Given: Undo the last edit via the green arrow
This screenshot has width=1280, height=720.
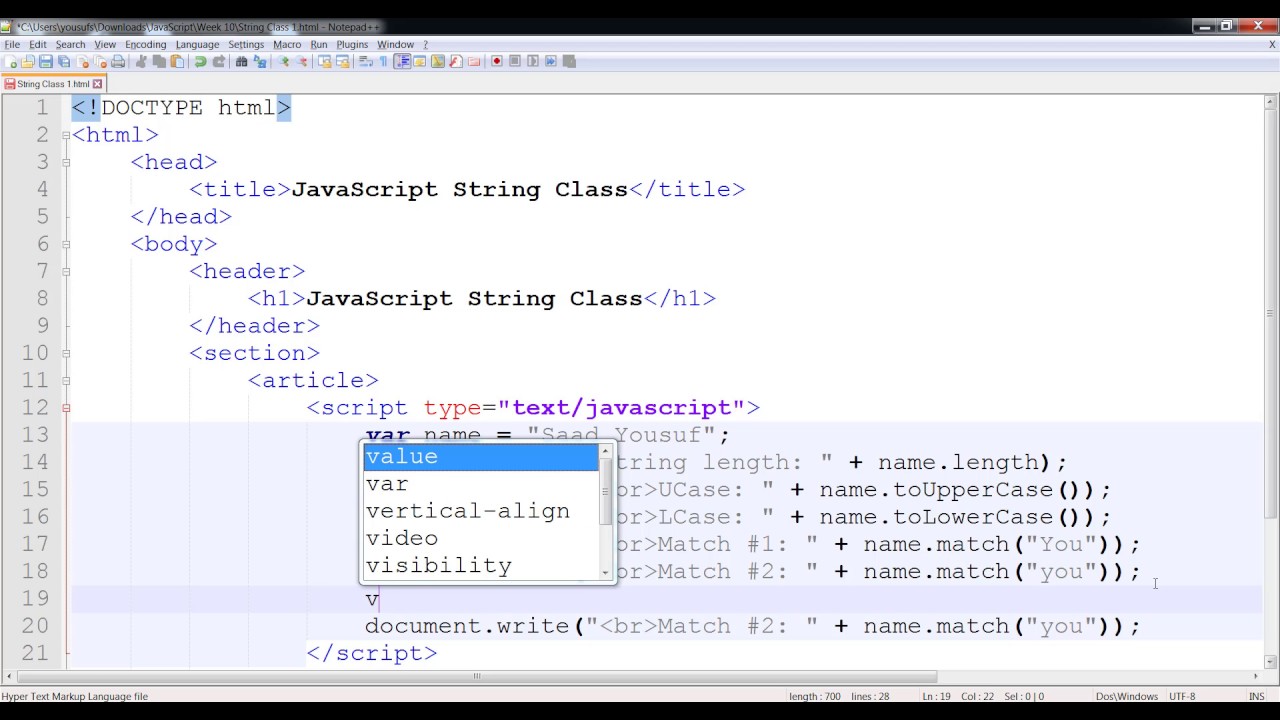Looking at the screenshot, I should click(x=200, y=62).
